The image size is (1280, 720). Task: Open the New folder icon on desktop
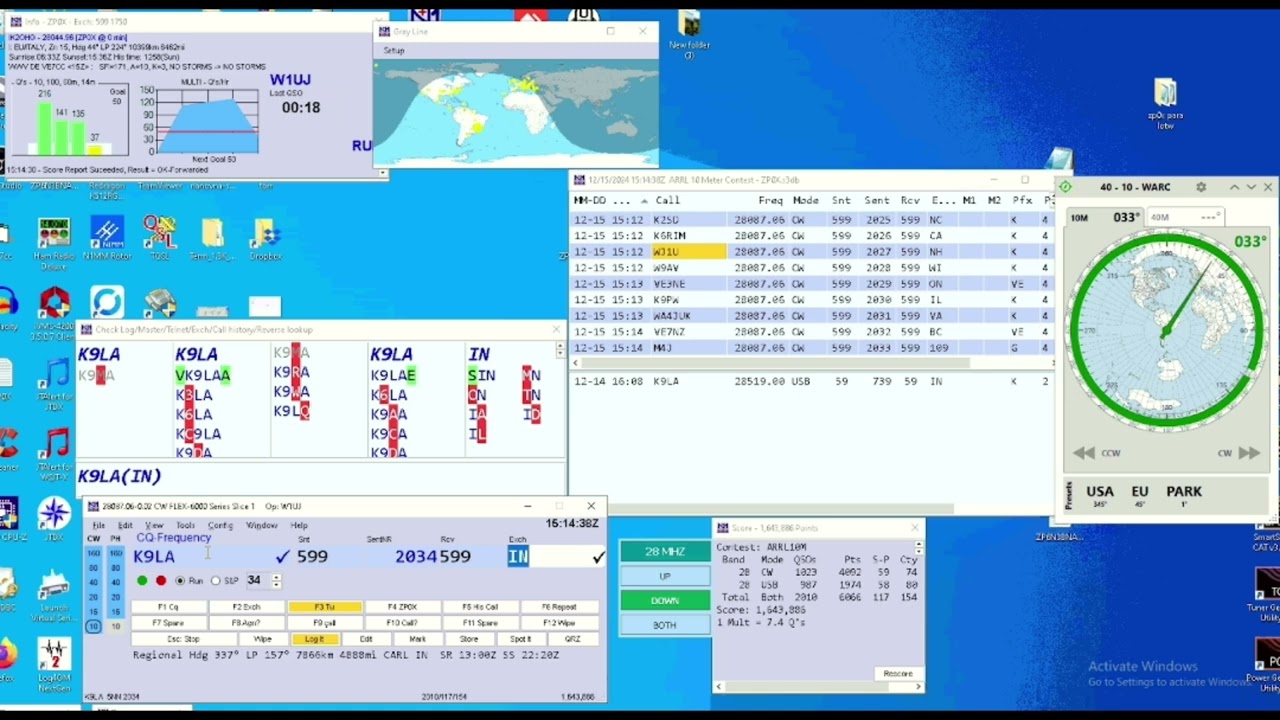pyautogui.click(x=689, y=35)
